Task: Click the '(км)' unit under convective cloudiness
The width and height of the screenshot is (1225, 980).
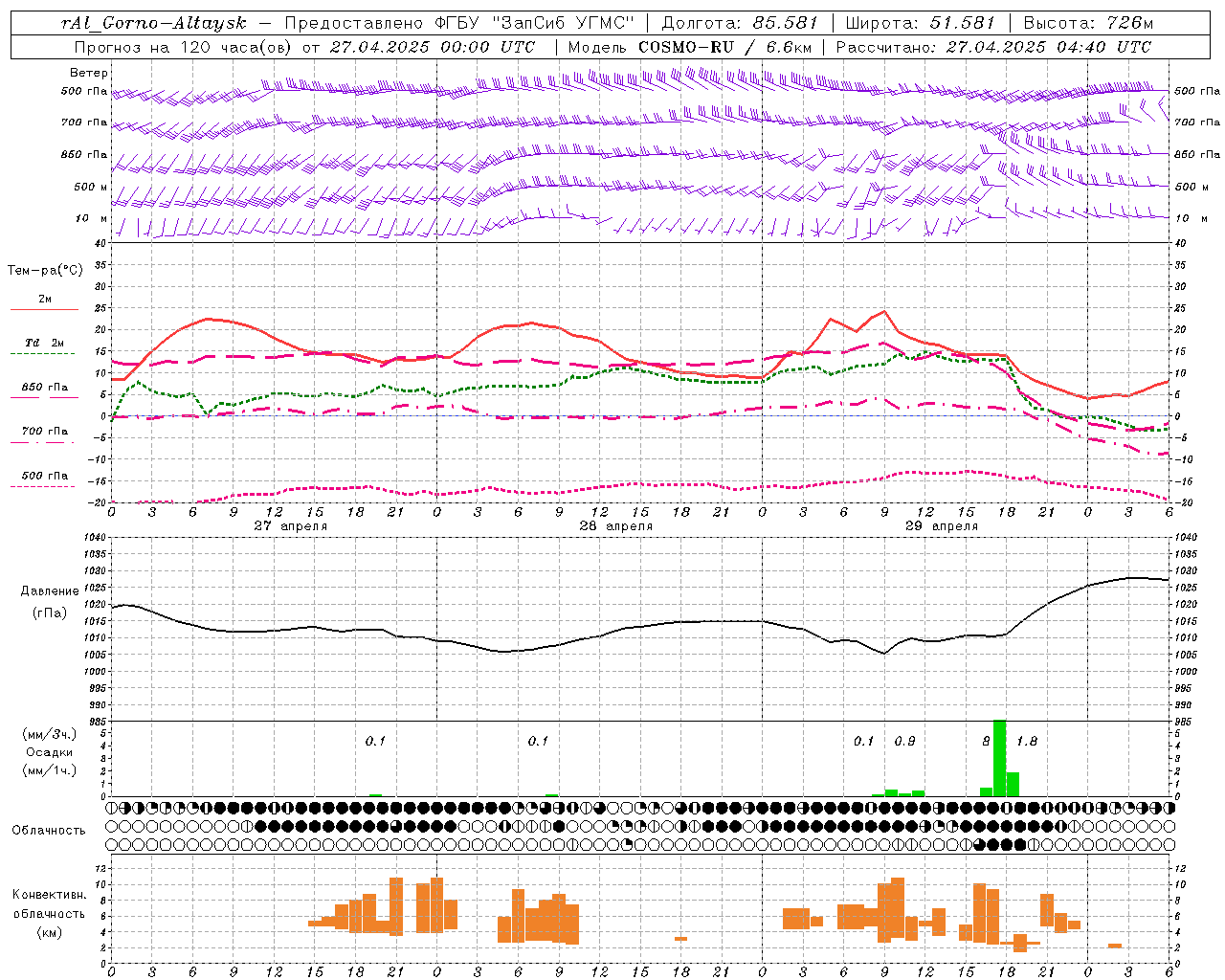Action: 49,932
